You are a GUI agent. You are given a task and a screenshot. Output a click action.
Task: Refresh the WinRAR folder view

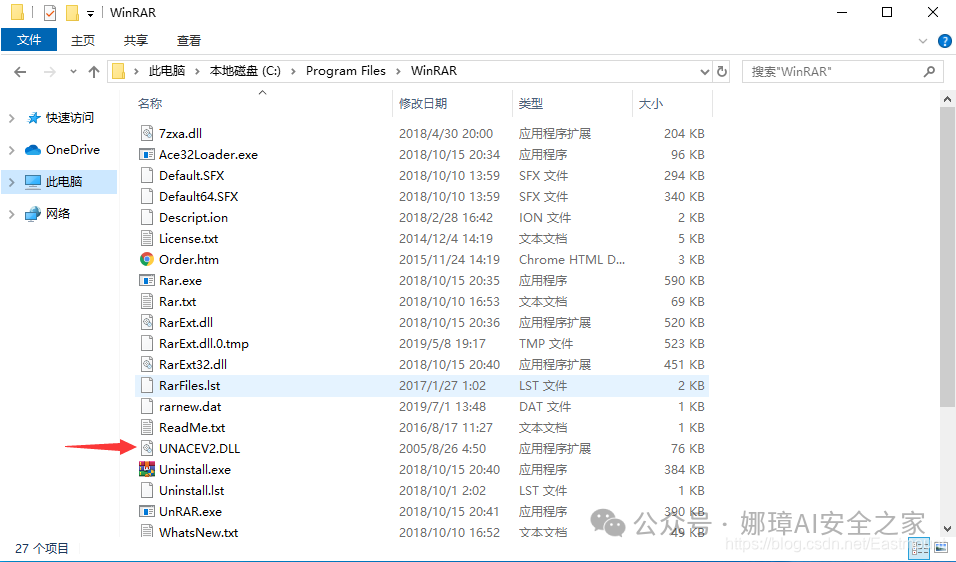pyautogui.click(x=722, y=71)
